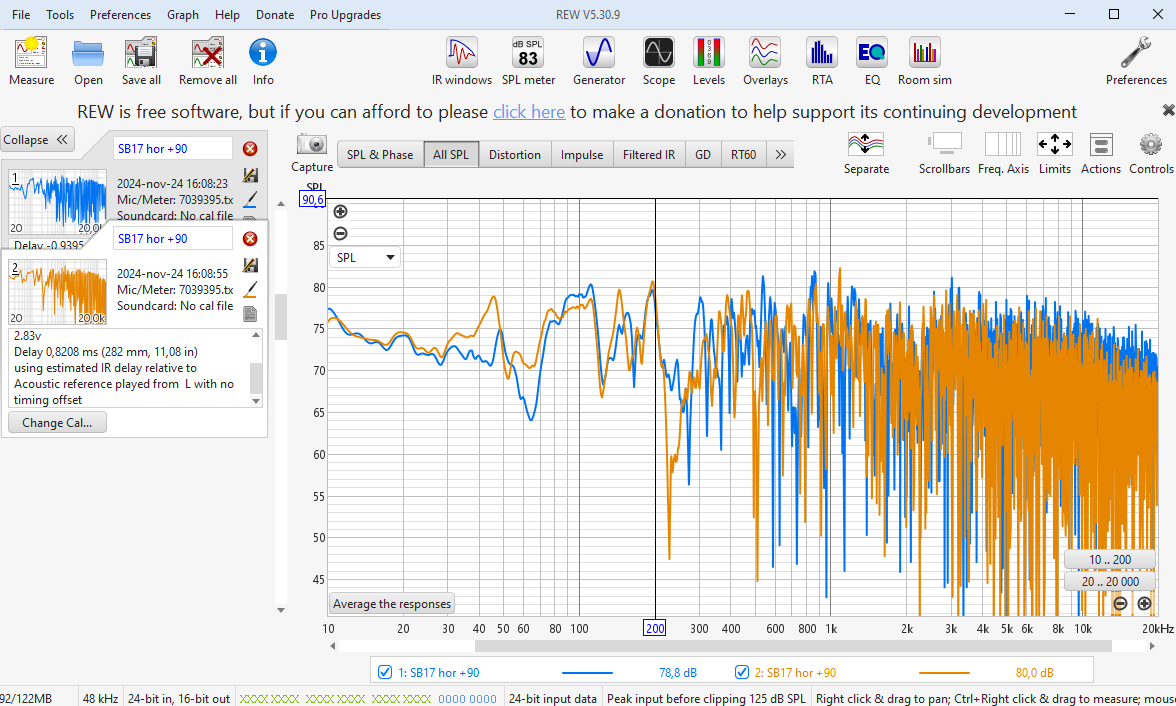The height and width of the screenshot is (706, 1176).
Task: Zoom out horizontally at graph corner
Action: coord(1120,603)
